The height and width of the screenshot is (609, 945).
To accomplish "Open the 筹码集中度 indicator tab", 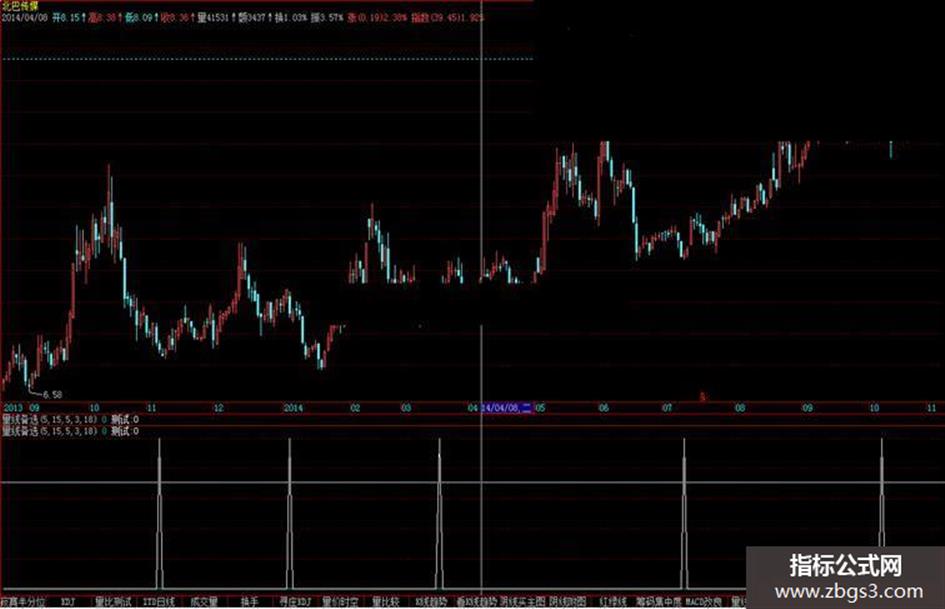I will pyautogui.click(x=659, y=602).
